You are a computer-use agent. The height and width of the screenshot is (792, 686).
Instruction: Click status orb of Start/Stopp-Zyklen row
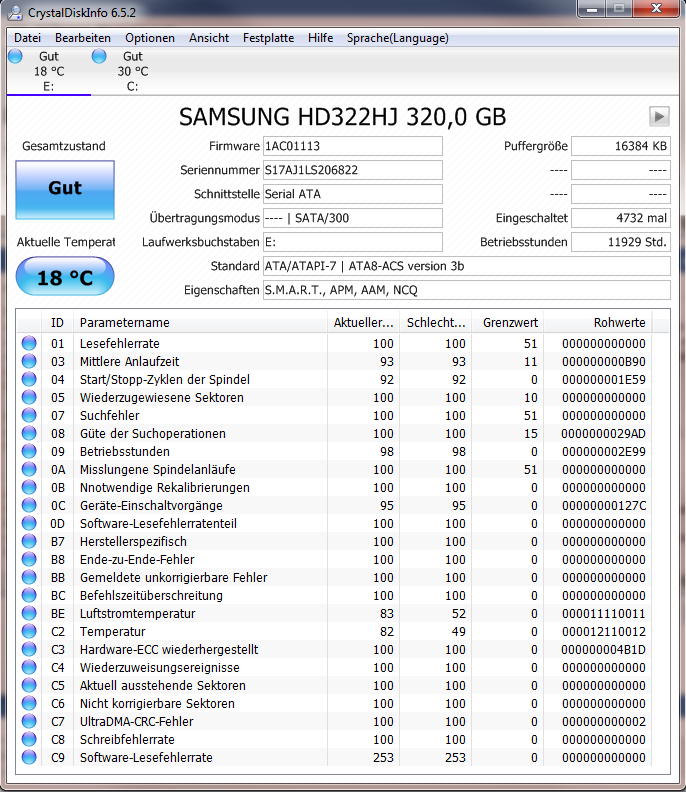coord(29,379)
